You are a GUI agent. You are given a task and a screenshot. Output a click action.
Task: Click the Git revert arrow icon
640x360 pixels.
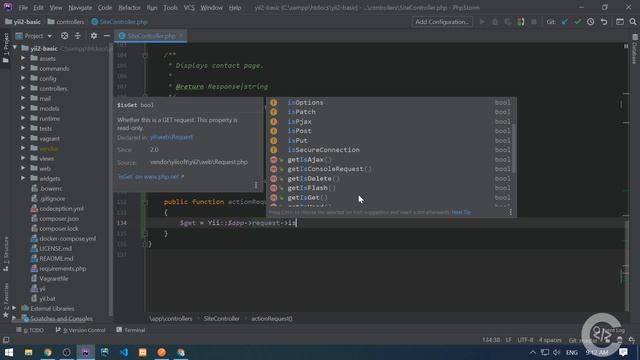604,22
